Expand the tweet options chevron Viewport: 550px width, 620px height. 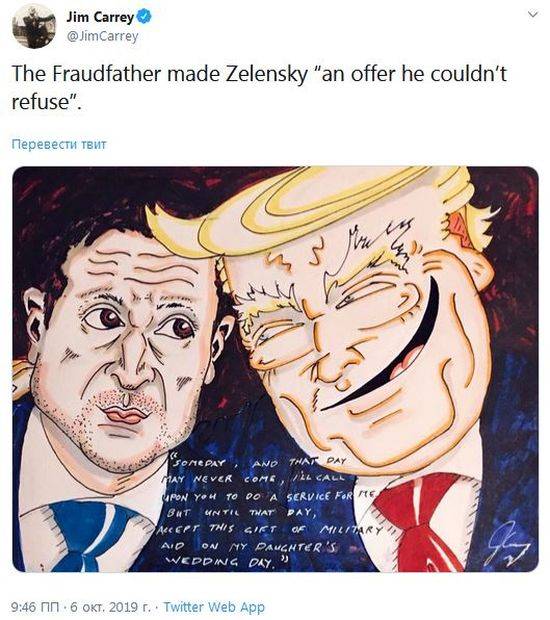click(x=533, y=14)
